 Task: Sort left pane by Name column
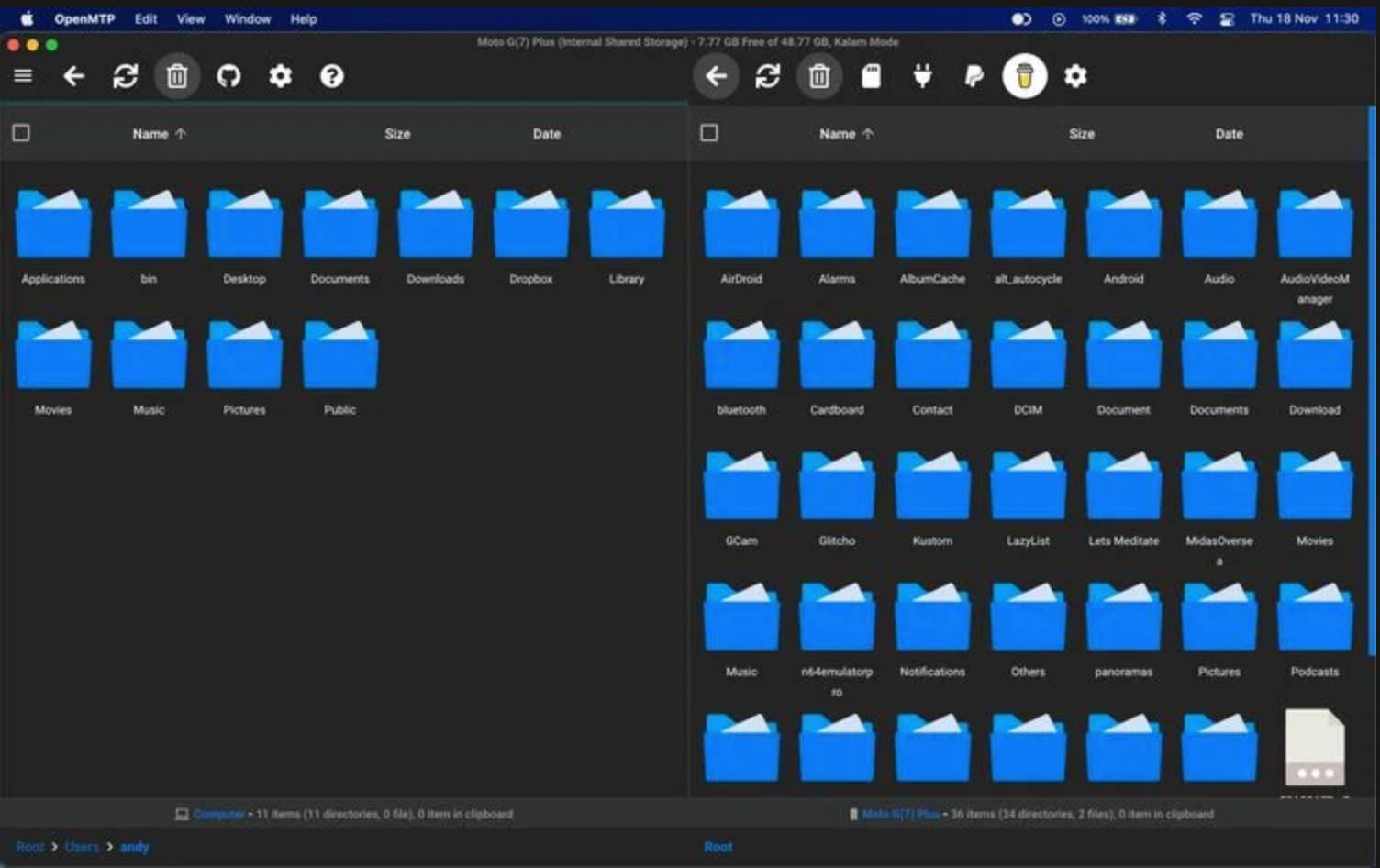[150, 134]
